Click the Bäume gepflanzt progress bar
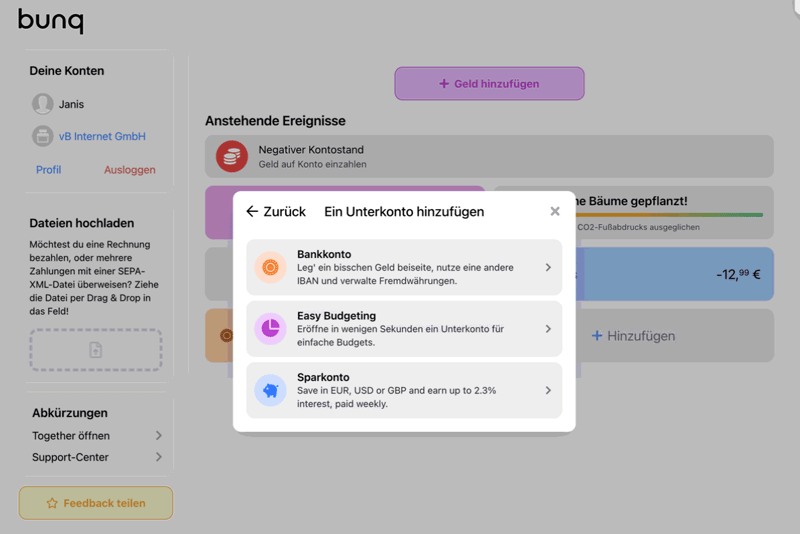This screenshot has width=800, height=534. click(x=669, y=215)
